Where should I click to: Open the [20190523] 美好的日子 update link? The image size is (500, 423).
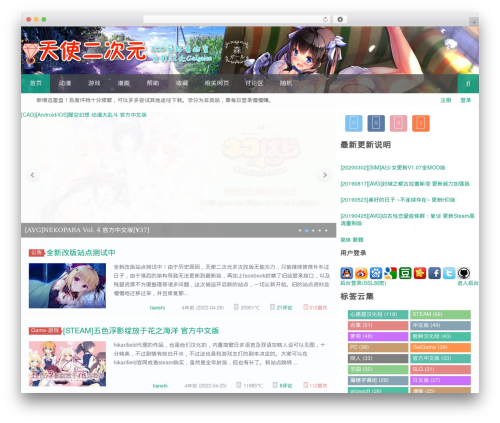coord(398,200)
